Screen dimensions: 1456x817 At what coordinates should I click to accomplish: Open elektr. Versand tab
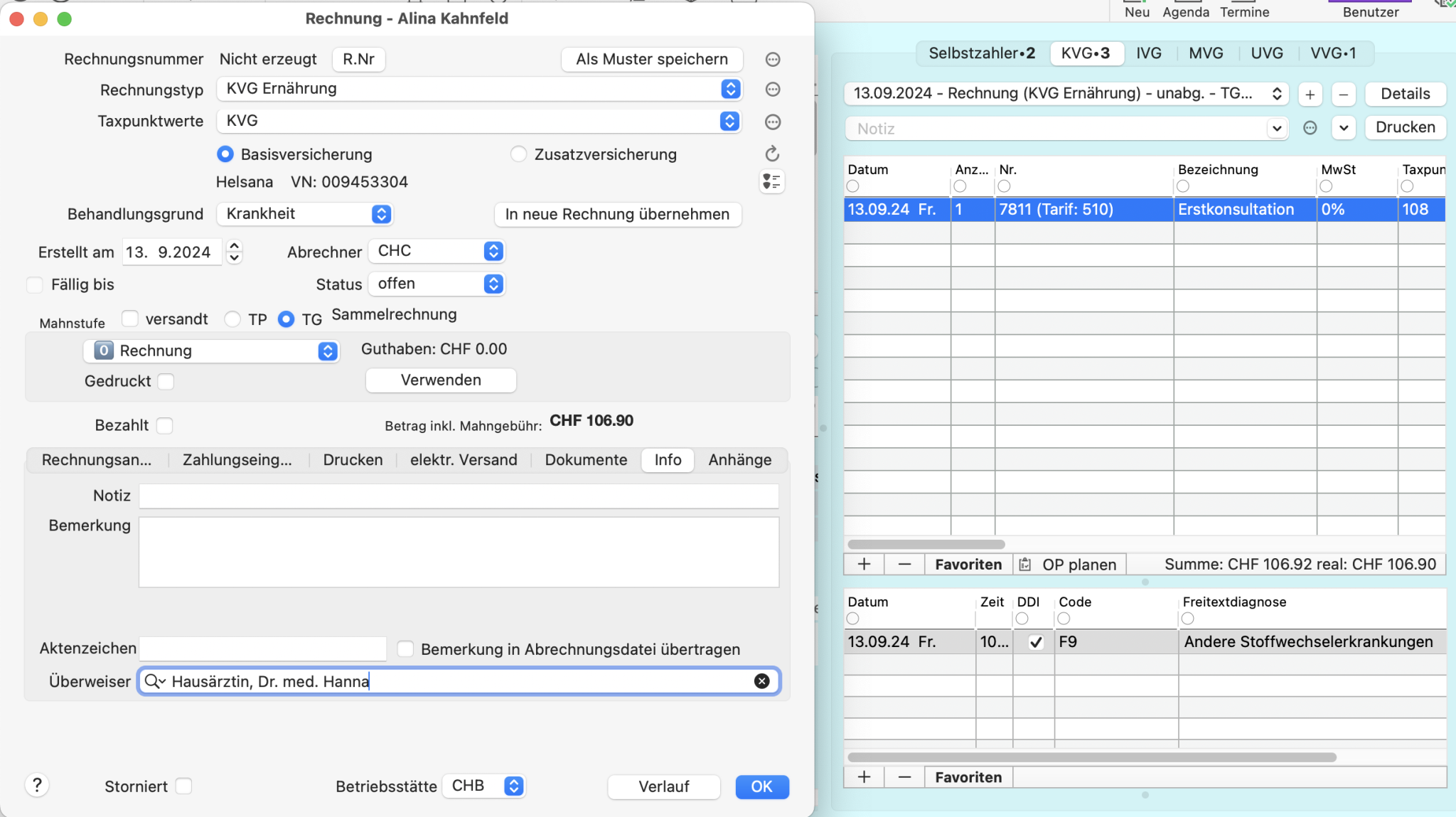[x=464, y=460]
